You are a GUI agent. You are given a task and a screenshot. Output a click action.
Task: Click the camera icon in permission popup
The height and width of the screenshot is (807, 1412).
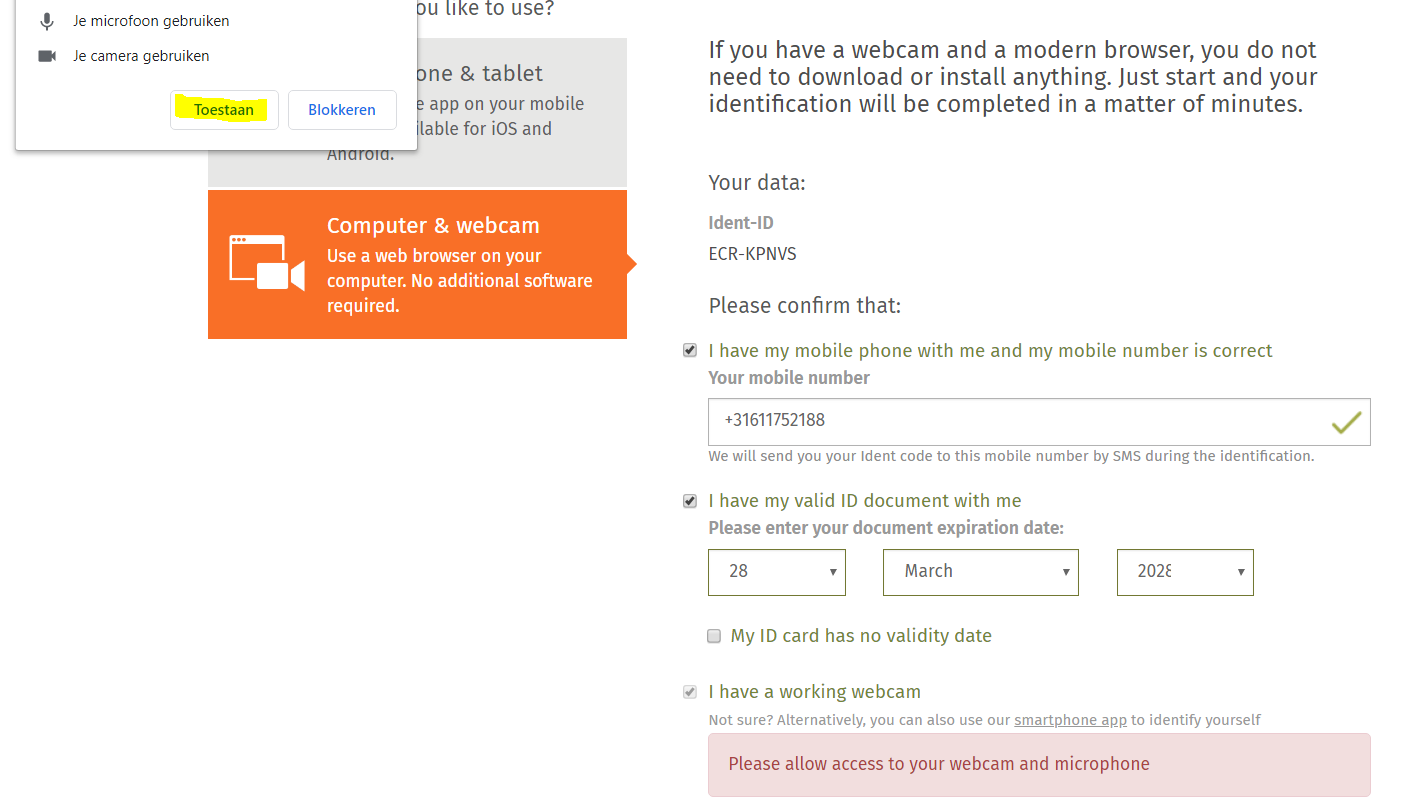point(47,56)
